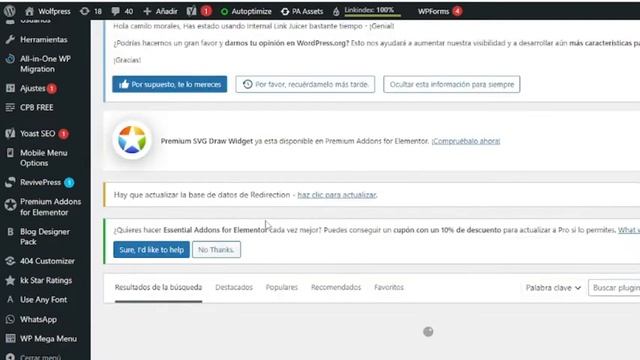
Task: Open the Mobile Menu Options icon
Action: 10,153
